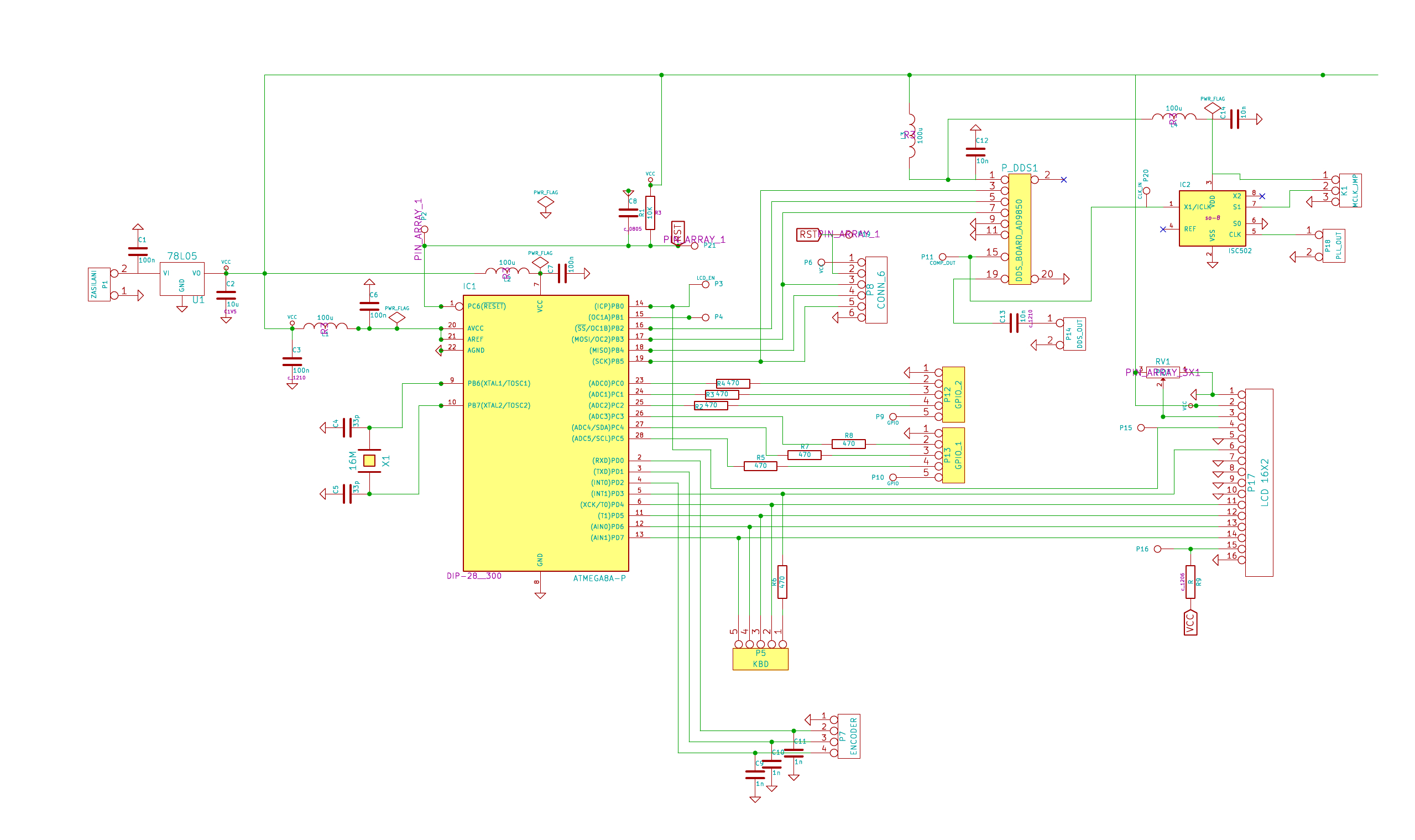Click the P13 GPIO_1 header
The image size is (1415, 840).
click(953, 455)
